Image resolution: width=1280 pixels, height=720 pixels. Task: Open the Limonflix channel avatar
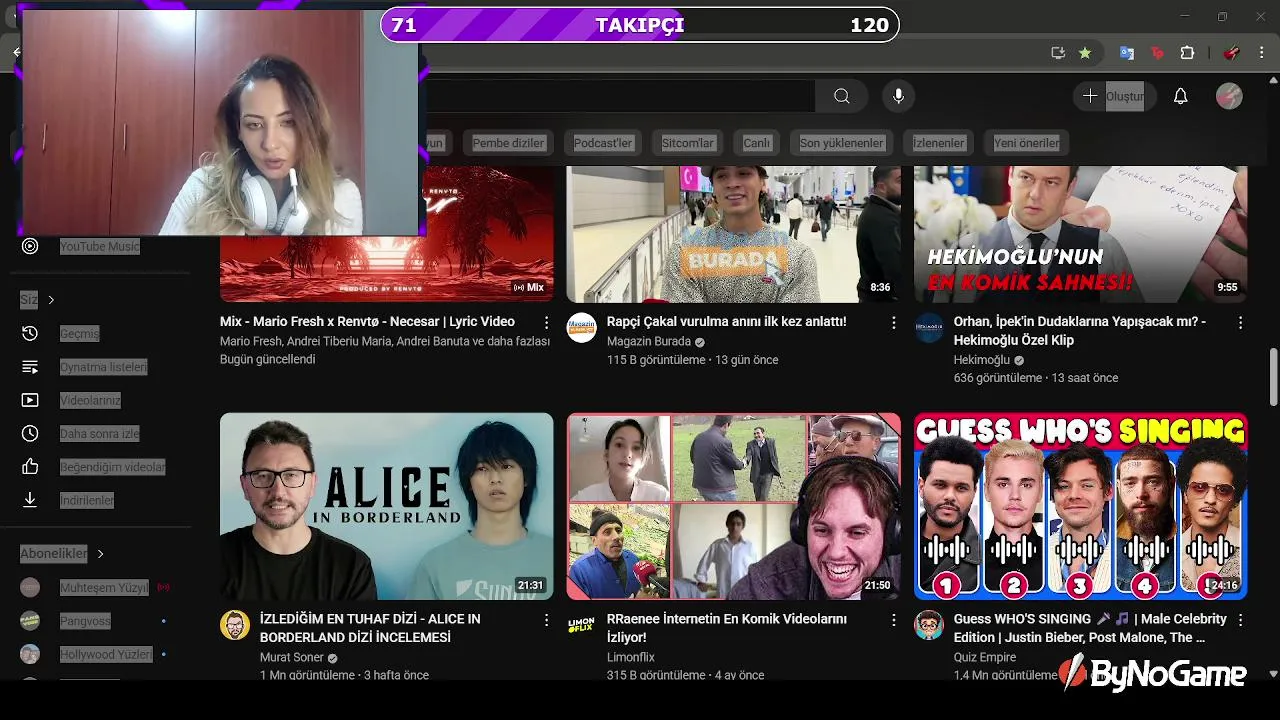[x=582, y=625]
